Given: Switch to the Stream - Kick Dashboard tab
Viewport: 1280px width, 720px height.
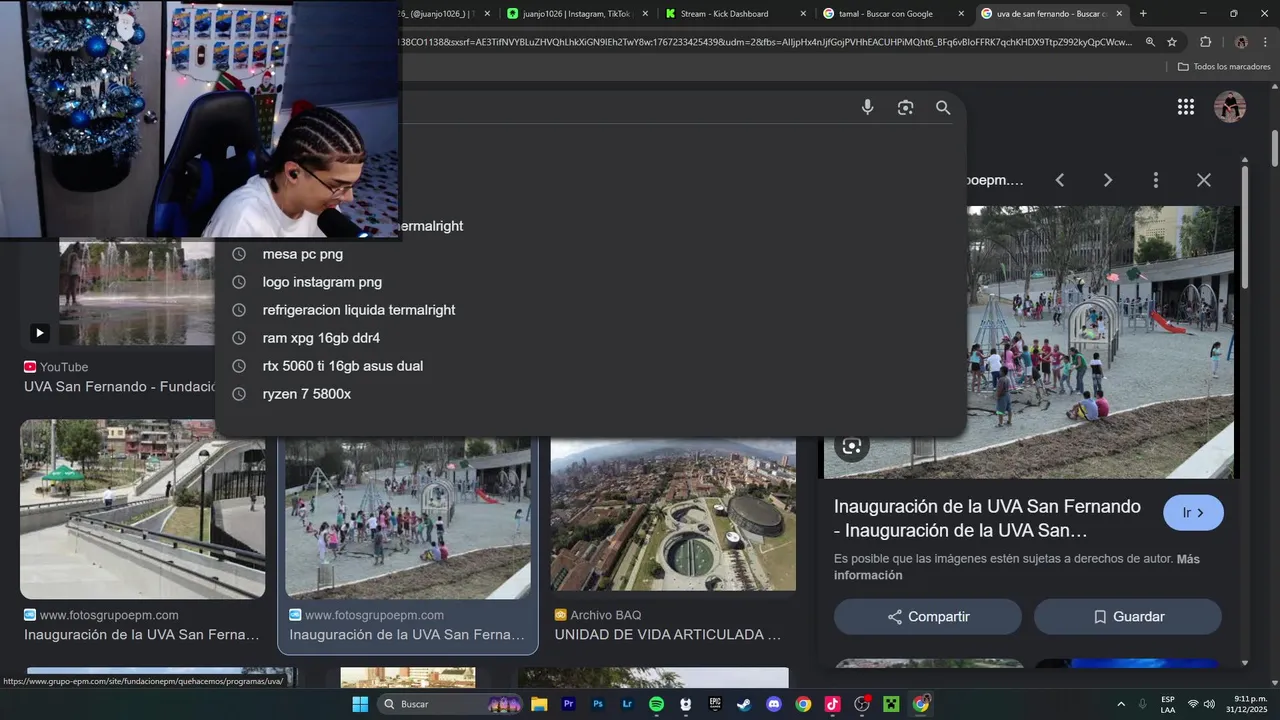Looking at the screenshot, I should pyautogui.click(x=734, y=13).
